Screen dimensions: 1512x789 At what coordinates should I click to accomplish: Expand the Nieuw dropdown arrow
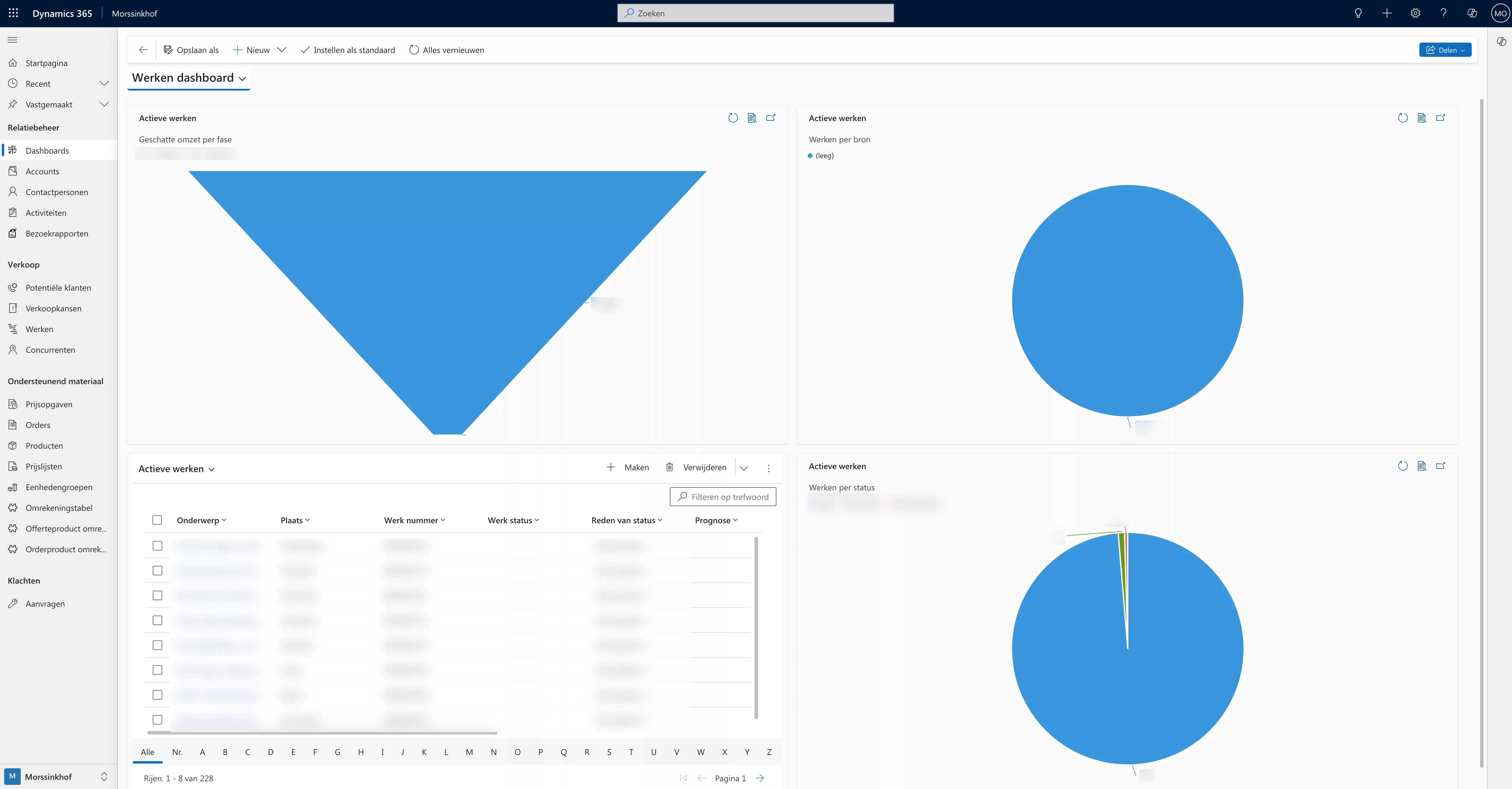[x=282, y=50]
